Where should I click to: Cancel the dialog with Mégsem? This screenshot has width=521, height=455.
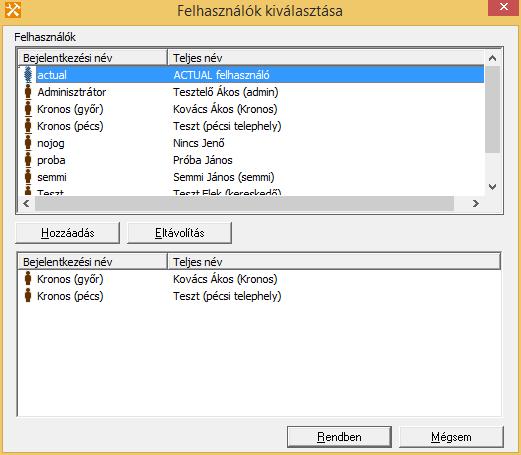pyautogui.click(x=451, y=437)
